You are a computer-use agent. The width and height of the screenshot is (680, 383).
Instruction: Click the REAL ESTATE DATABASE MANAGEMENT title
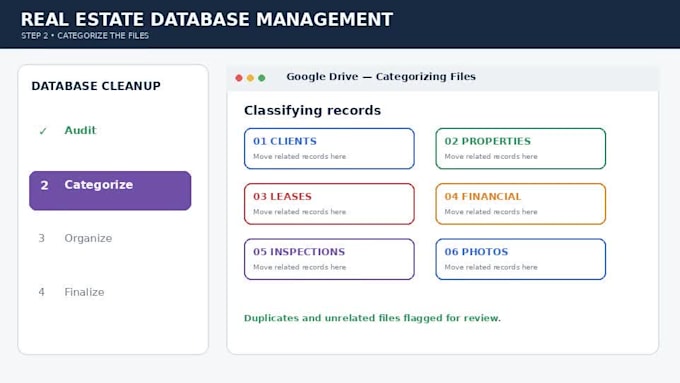tap(207, 20)
